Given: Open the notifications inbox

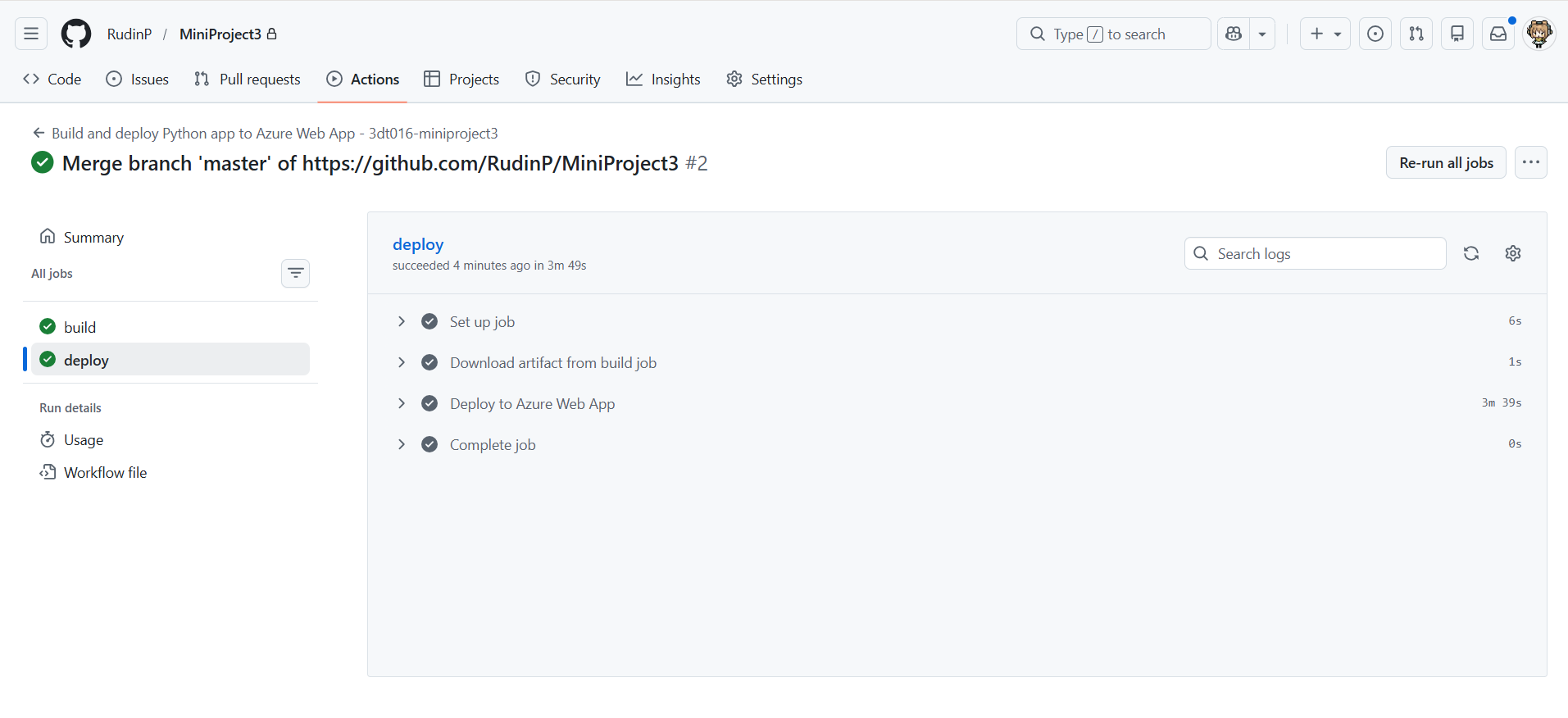Looking at the screenshot, I should [1498, 34].
